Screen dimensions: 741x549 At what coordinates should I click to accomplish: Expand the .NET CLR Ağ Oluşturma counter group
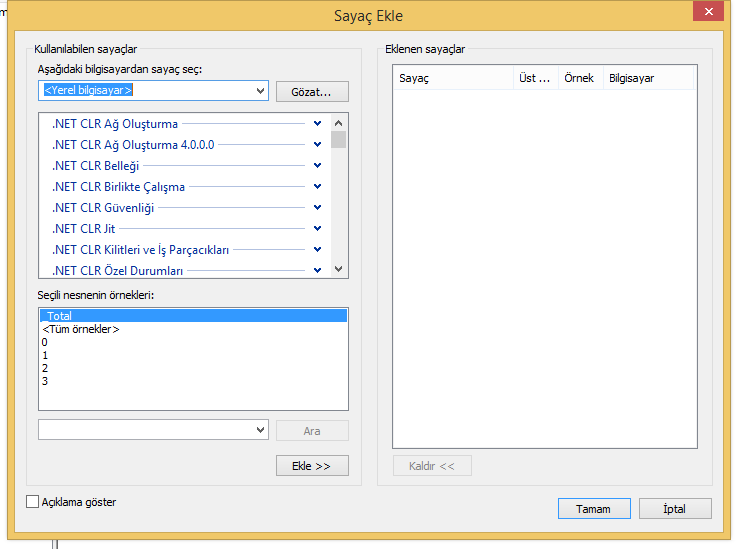[x=317, y=124]
